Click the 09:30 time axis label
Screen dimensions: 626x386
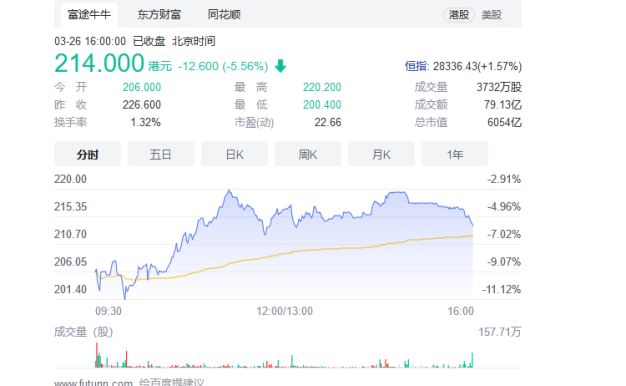point(108,311)
